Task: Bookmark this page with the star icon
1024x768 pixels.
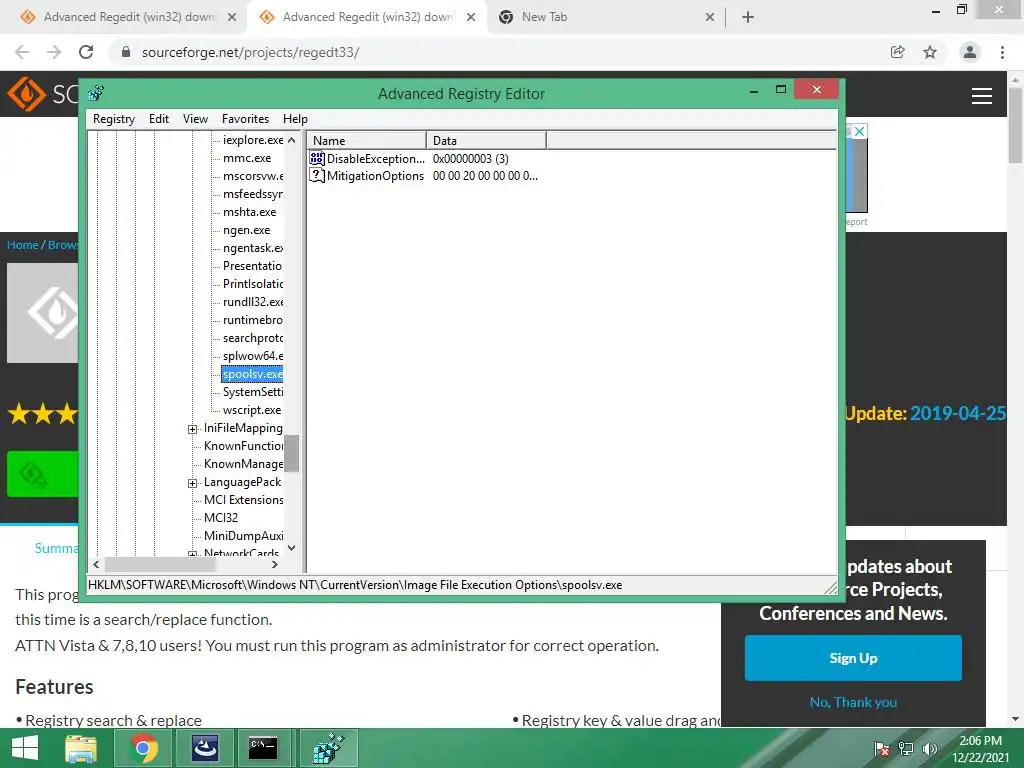Action: pos(930,52)
